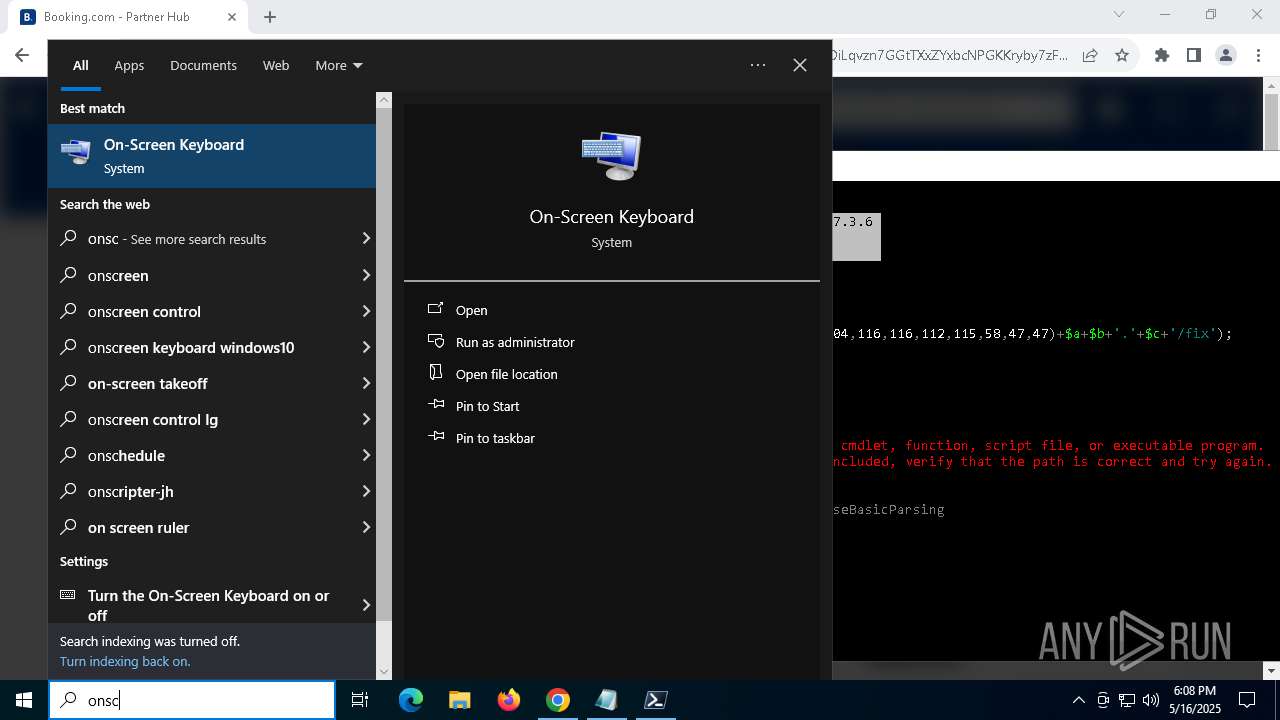Expand the 'onscreen control' suggestion arrow

tap(365, 310)
